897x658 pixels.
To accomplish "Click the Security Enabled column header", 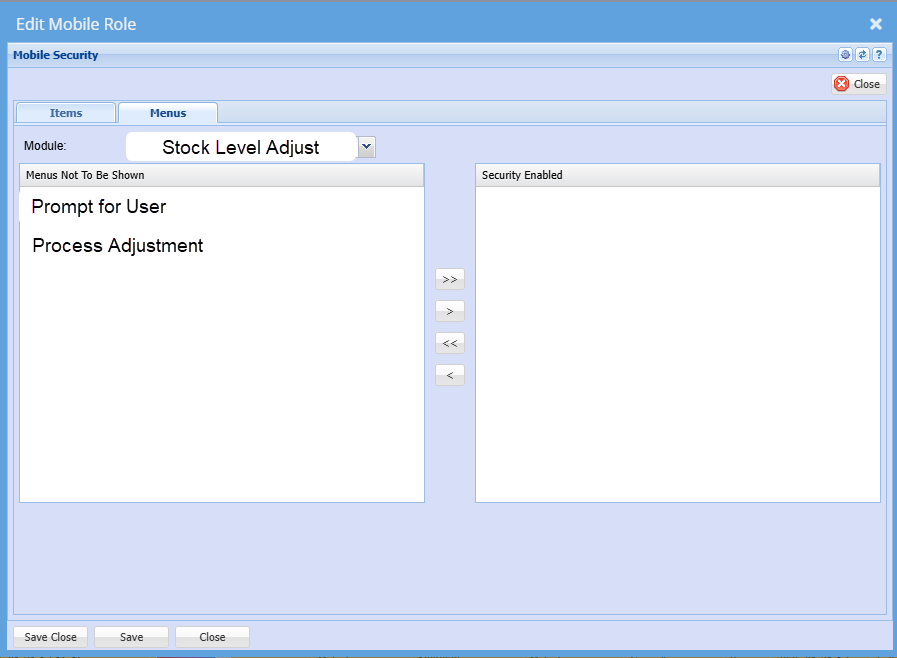I will [x=677, y=175].
